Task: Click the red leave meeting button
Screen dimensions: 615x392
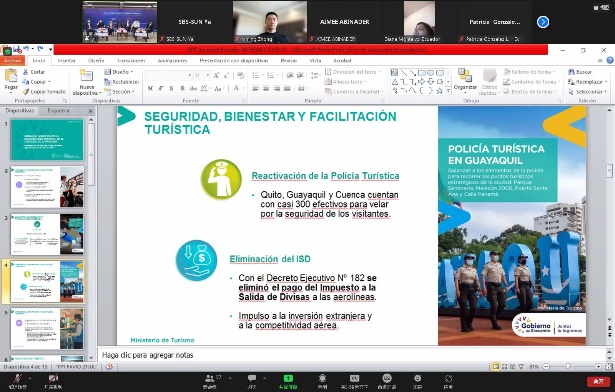Action: pyautogui.click(x=598, y=381)
